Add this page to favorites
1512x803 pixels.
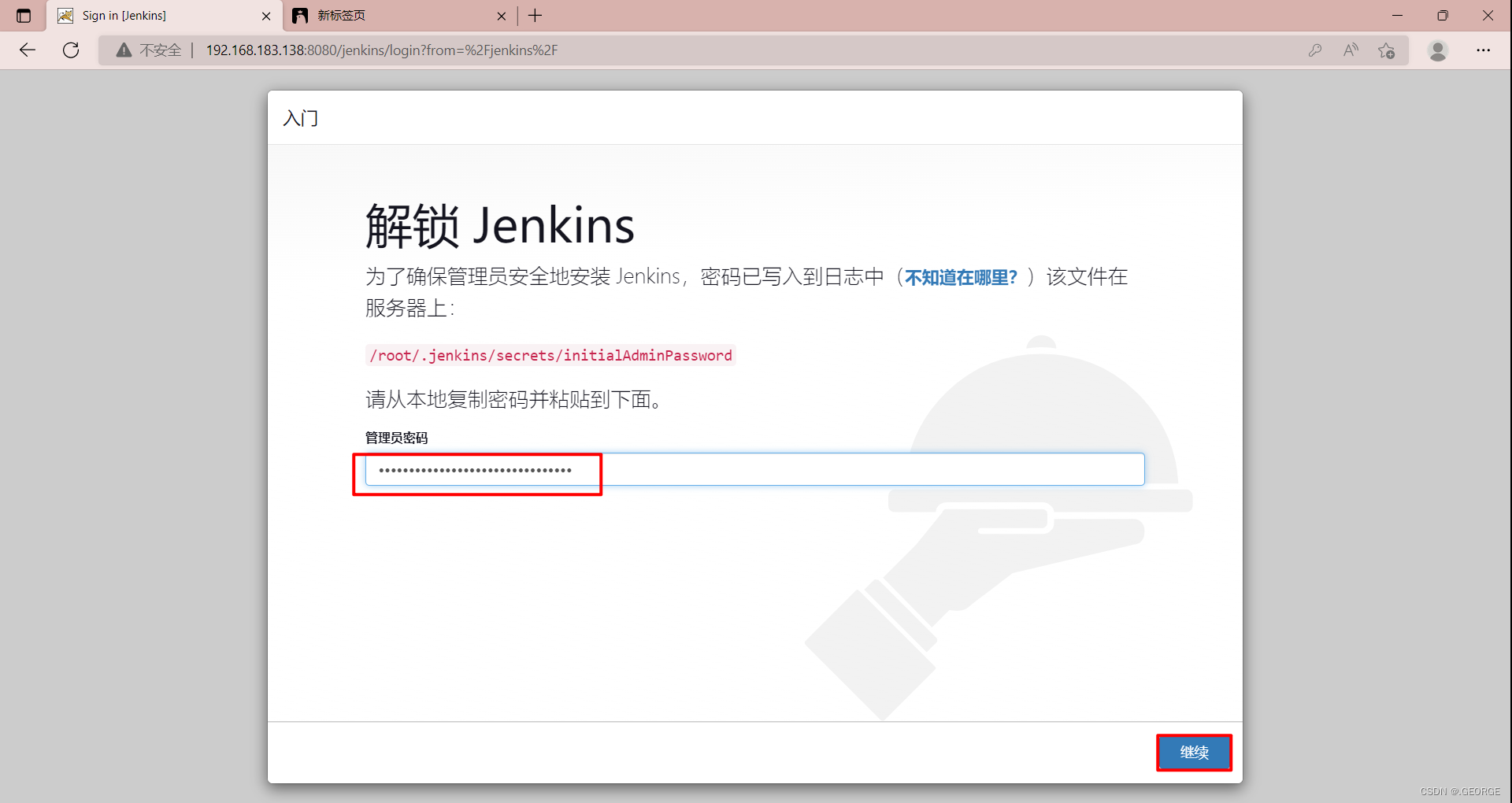pyautogui.click(x=1387, y=50)
